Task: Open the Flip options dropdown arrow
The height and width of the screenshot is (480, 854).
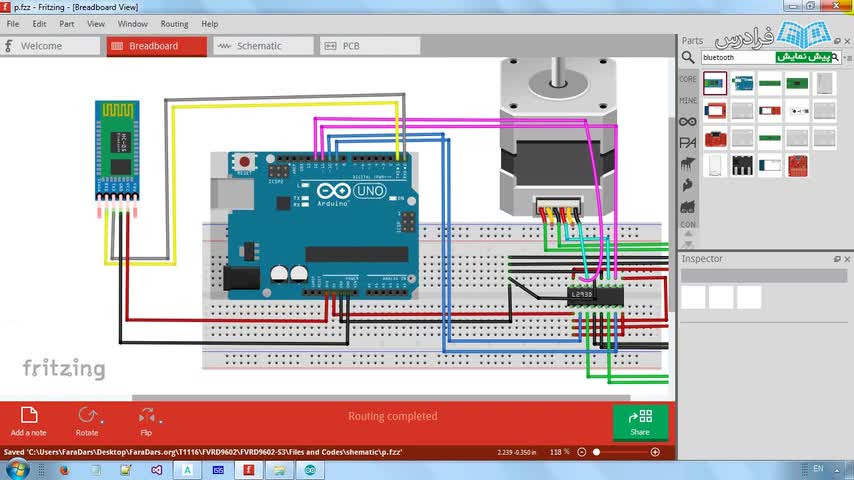Action: pyautogui.click(x=161, y=422)
